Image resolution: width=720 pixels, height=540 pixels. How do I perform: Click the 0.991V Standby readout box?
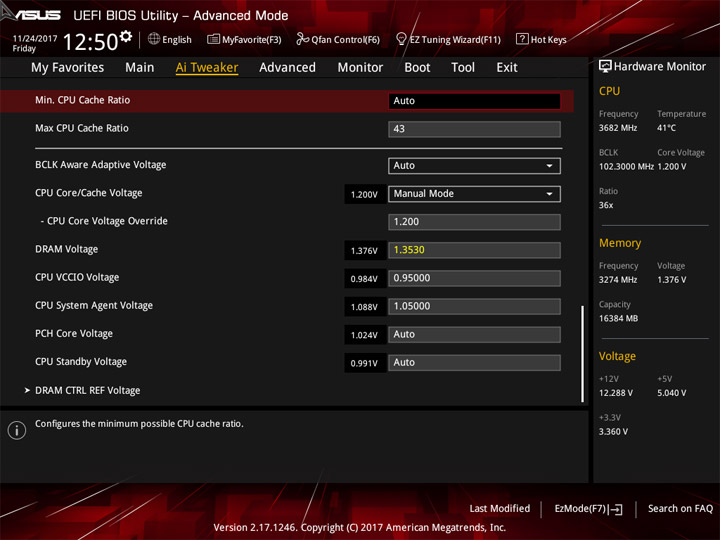coord(365,363)
